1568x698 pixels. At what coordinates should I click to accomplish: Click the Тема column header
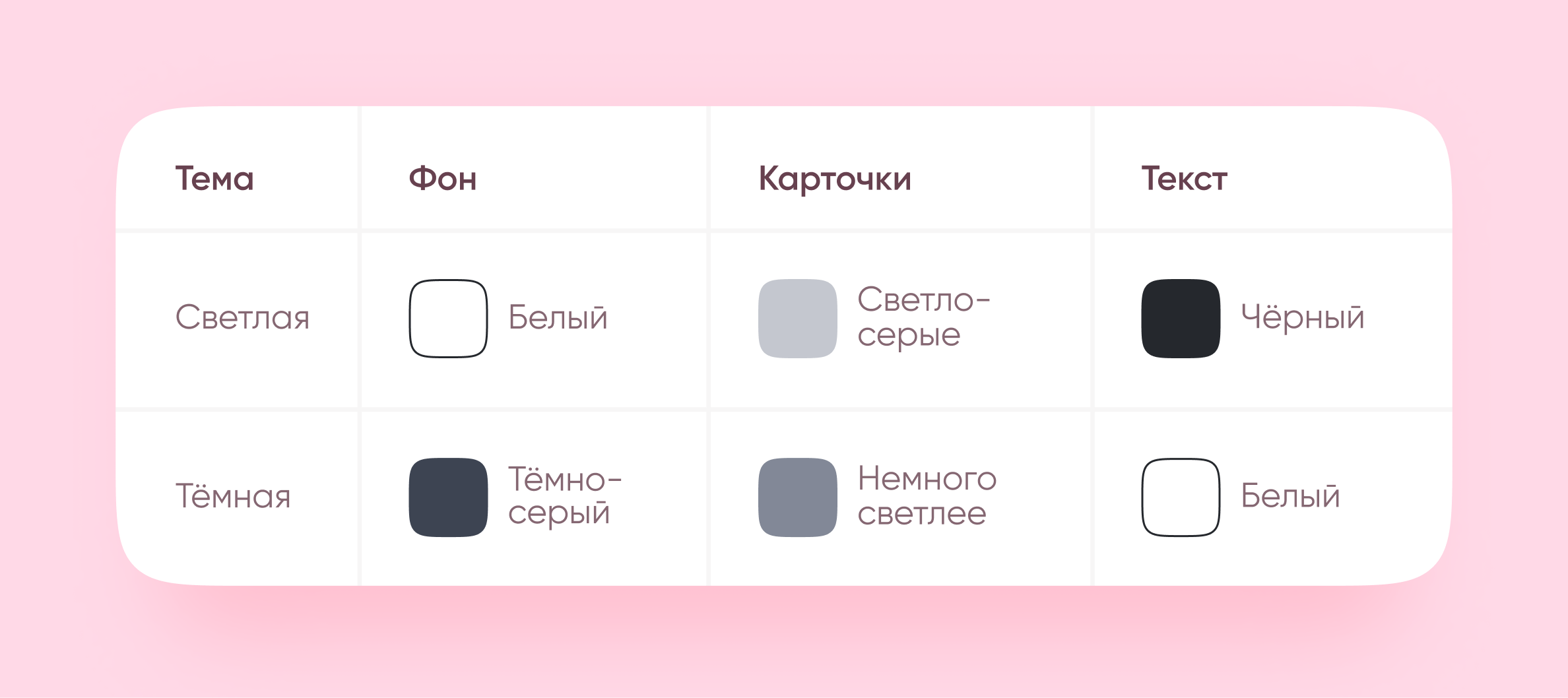tap(214, 179)
